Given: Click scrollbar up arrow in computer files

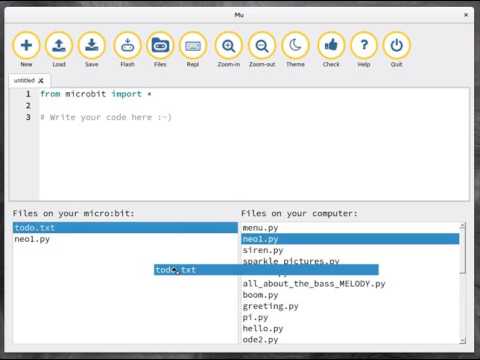Looking at the screenshot, I should click(x=462, y=226).
